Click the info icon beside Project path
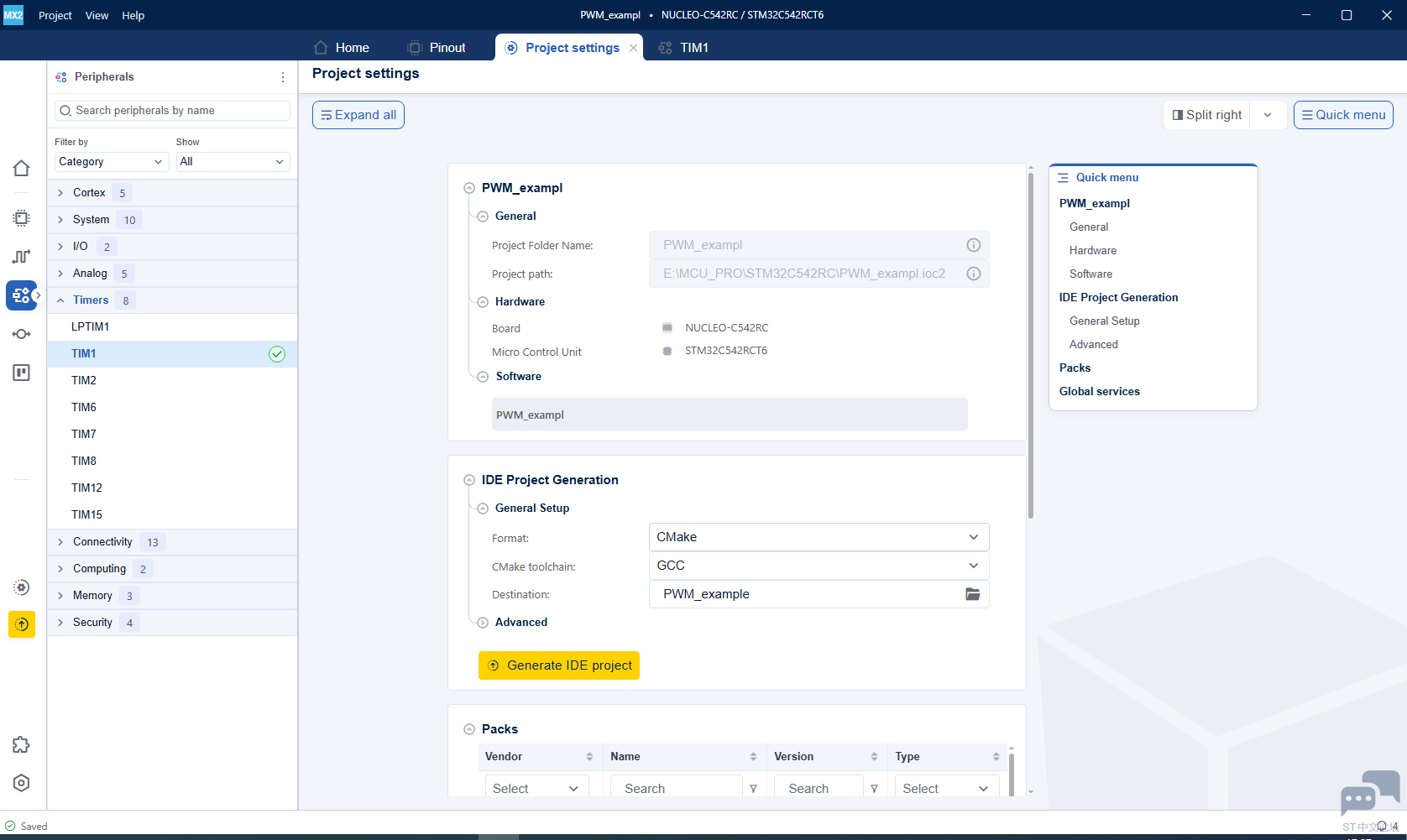 974,274
